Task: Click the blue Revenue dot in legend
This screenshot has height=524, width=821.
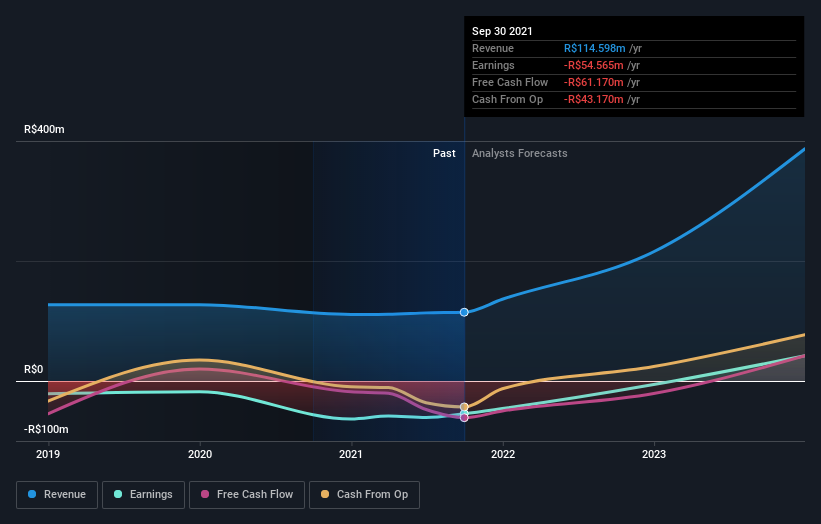Action: point(32,494)
